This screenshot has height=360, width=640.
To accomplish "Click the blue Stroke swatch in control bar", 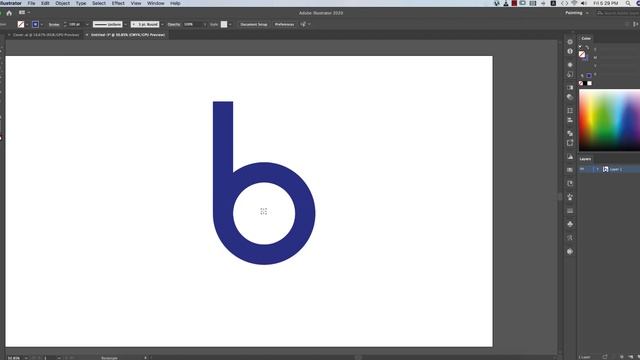I will click(36, 24).
